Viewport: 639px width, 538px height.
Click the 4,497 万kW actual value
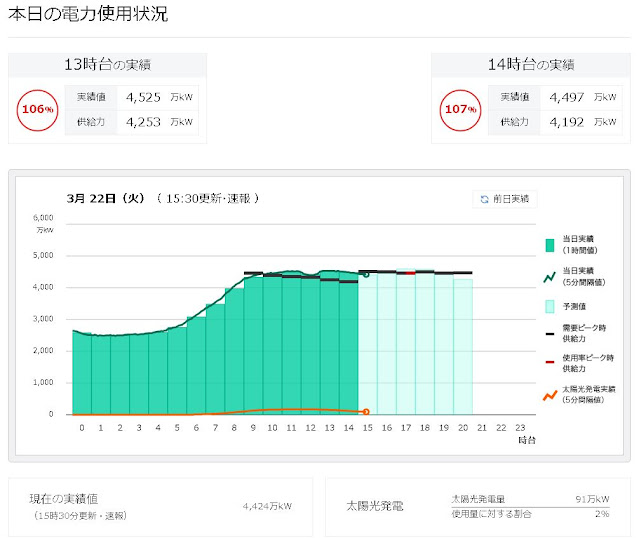click(x=582, y=97)
